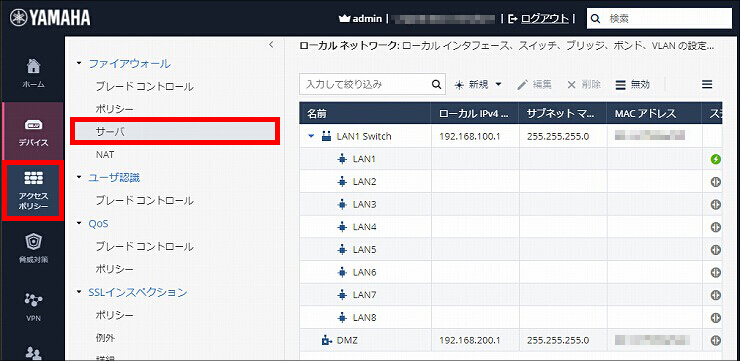The image size is (740, 361).
Task: Click the LAN5 port icon
Action: pos(343,250)
